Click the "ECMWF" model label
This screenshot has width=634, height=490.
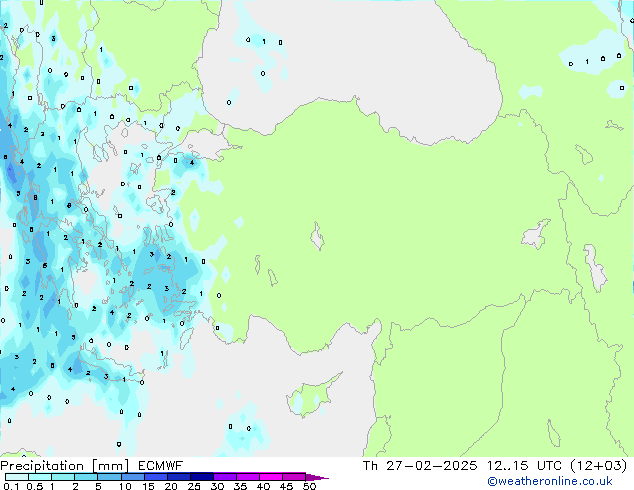tap(161, 466)
